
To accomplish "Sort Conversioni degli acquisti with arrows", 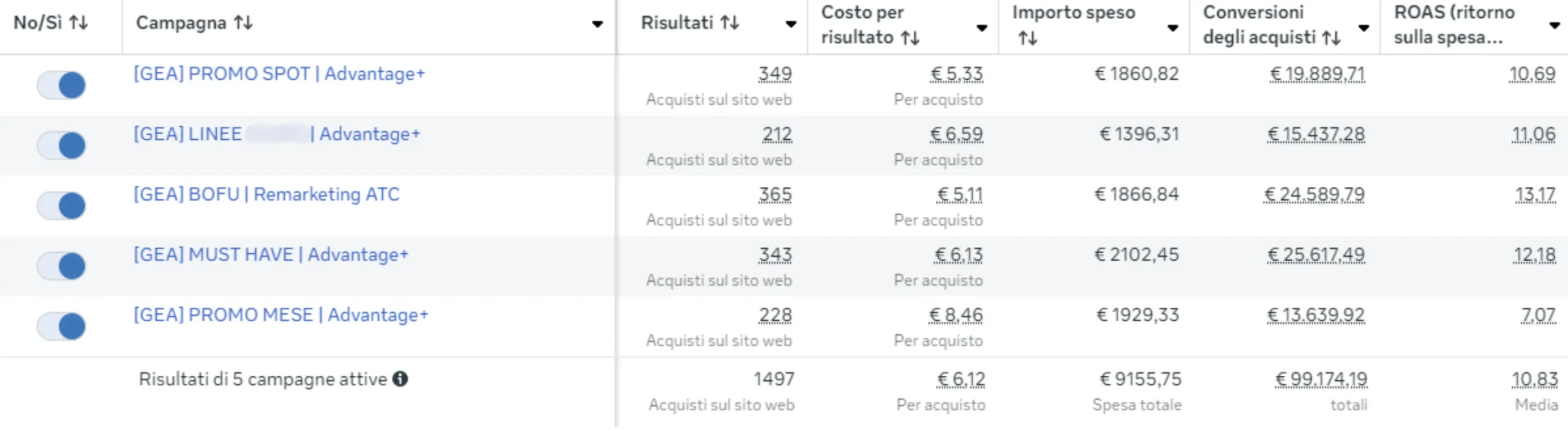I will click(1331, 38).
